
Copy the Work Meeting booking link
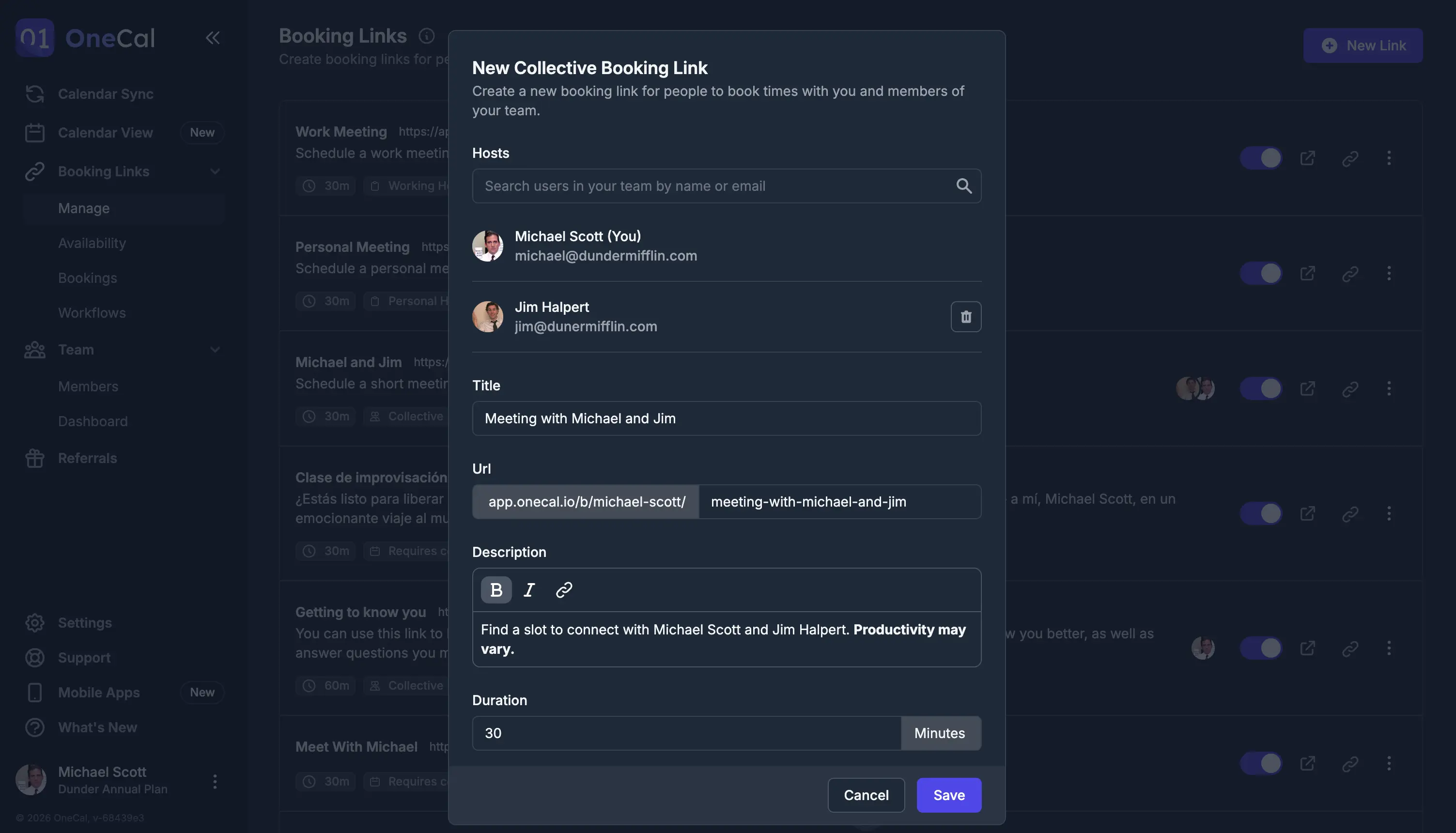1350,158
